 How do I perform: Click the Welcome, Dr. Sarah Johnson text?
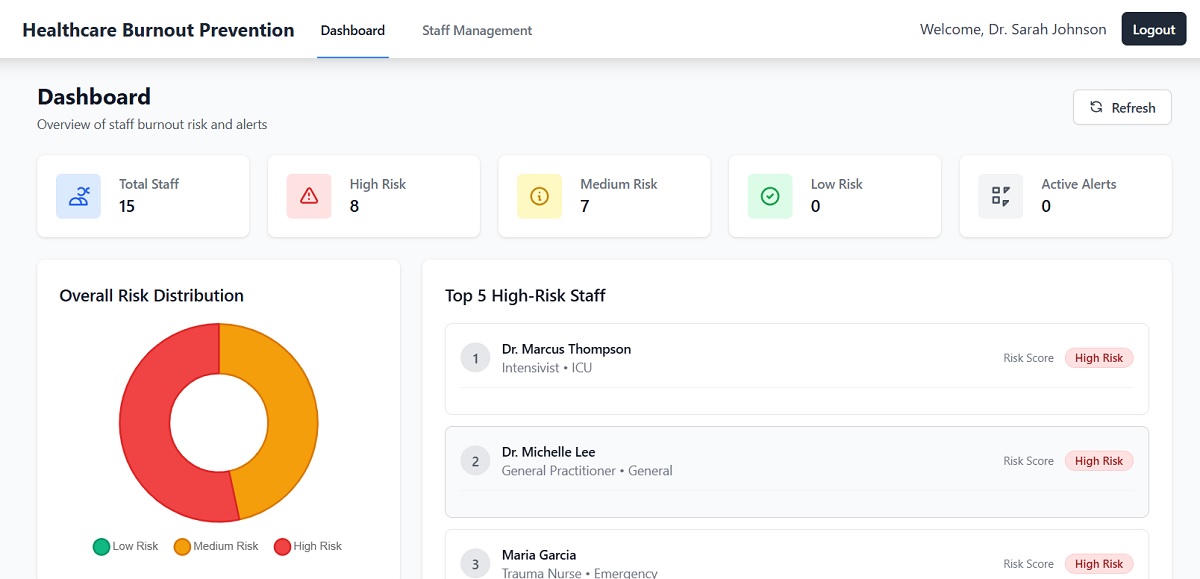pyautogui.click(x=1013, y=29)
